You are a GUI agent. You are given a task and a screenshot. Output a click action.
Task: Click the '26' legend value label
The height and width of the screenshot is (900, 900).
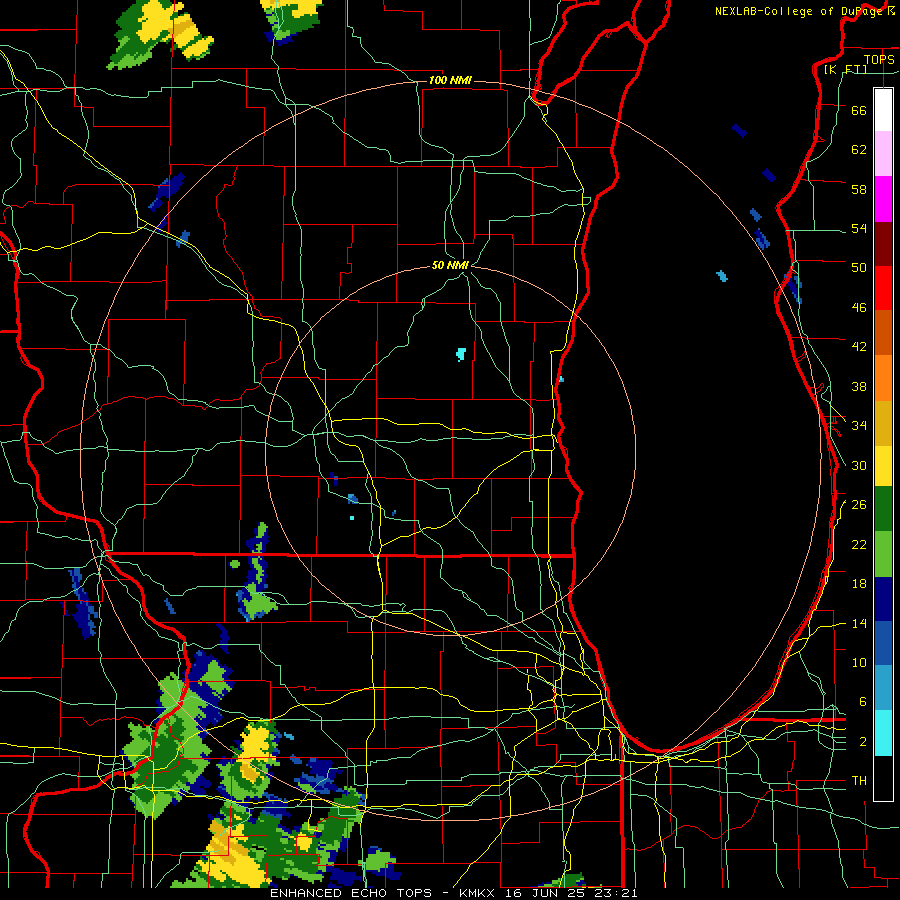click(859, 505)
